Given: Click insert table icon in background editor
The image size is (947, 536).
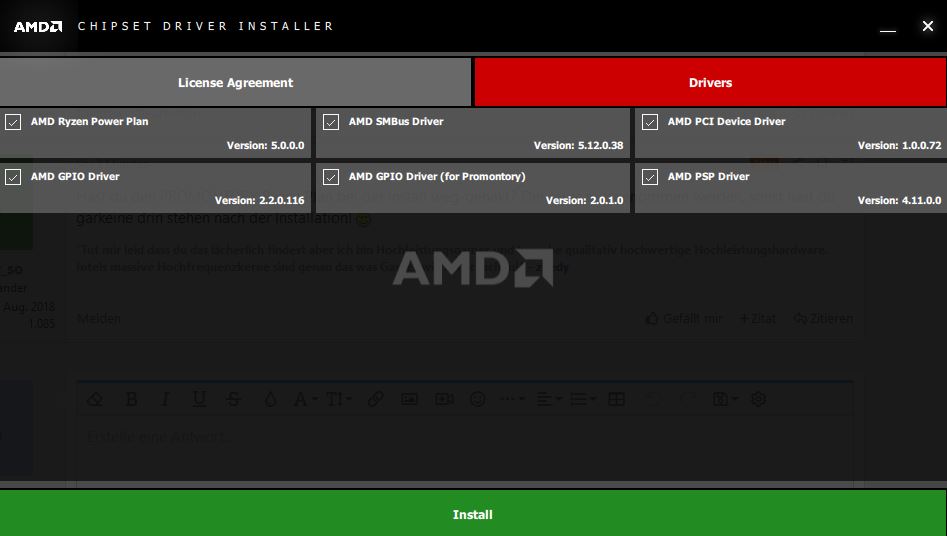Looking at the screenshot, I should point(616,399).
